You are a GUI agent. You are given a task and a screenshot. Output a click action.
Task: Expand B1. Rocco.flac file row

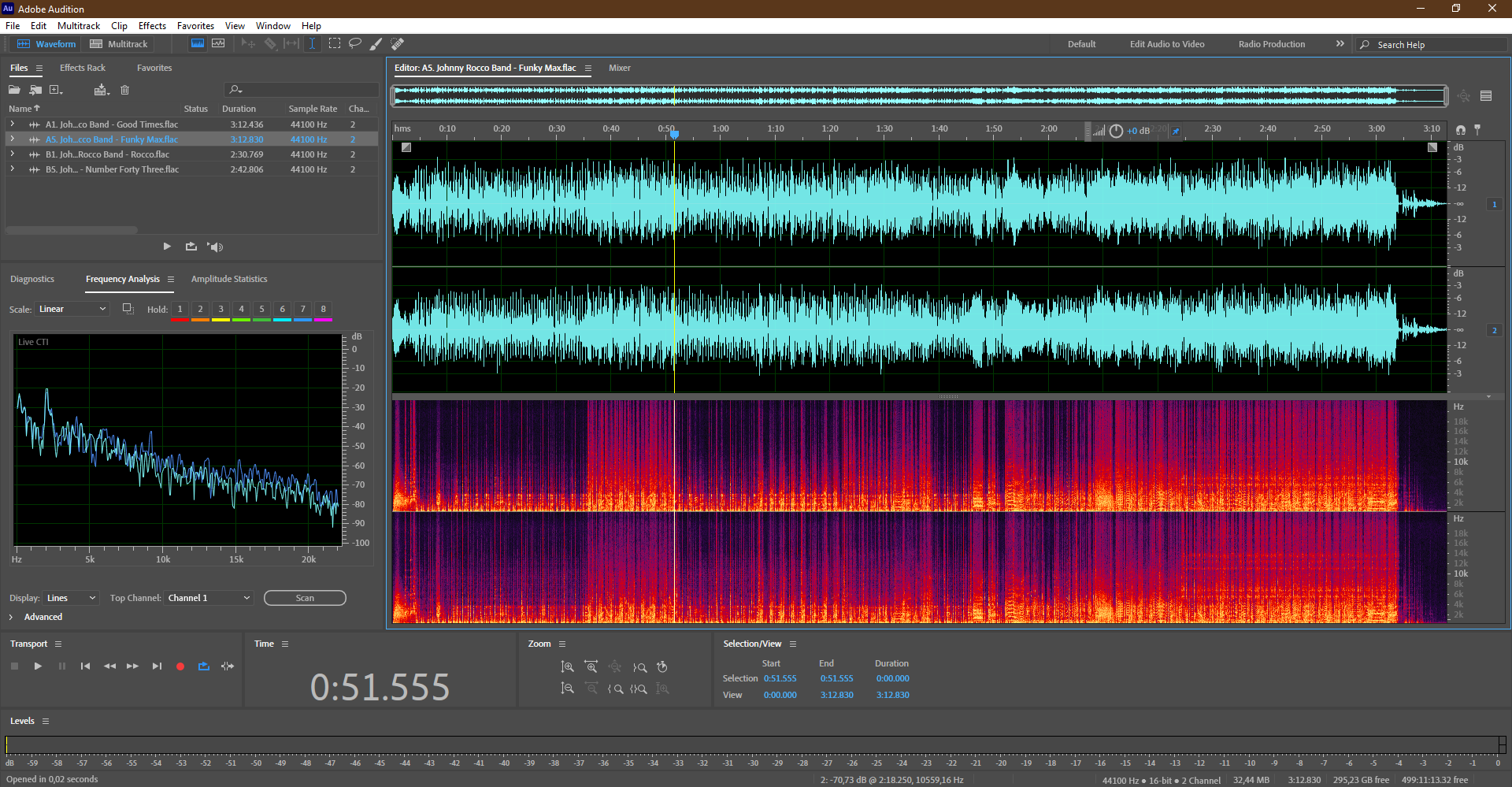click(x=12, y=154)
